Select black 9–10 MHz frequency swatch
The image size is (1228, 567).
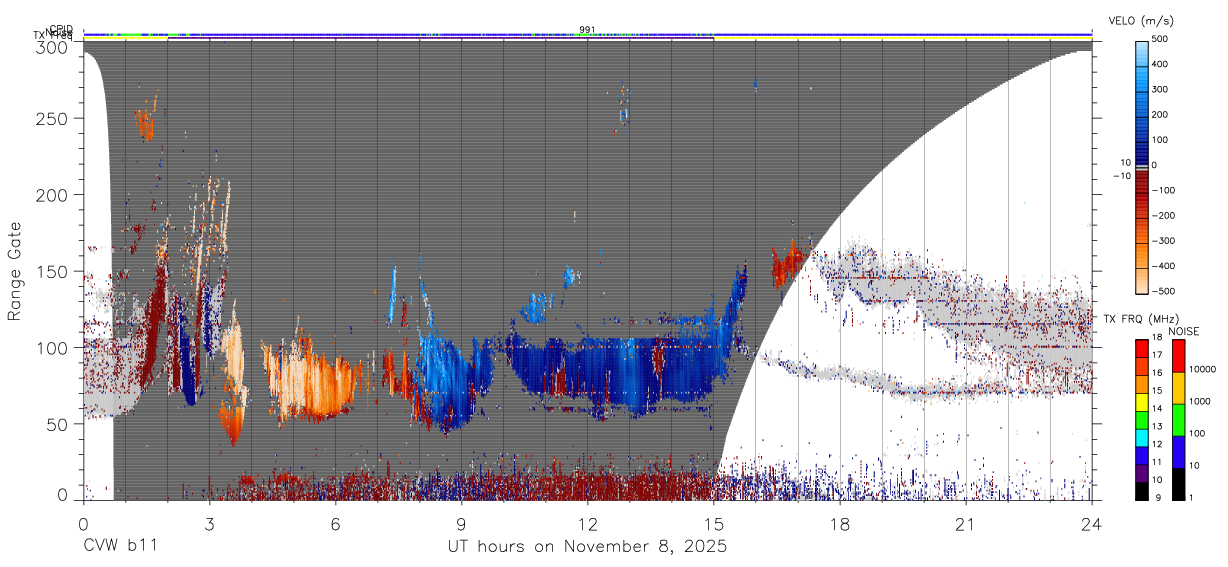pos(1140,491)
